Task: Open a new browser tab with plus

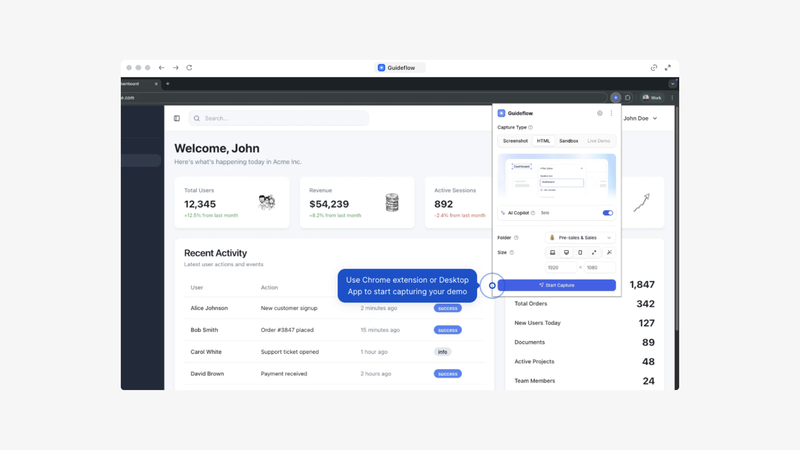Action: pos(168,84)
